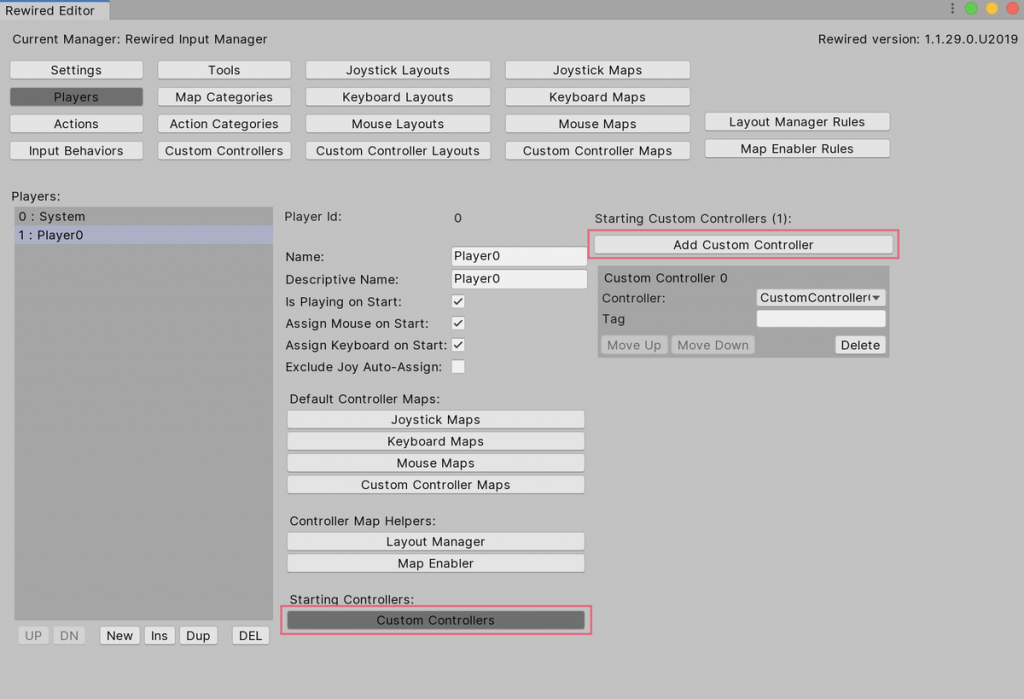Open top-row Keyboard Maps page
This screenshot has height=699, width=1024.
pyautogui.click(x=598, y=97)
